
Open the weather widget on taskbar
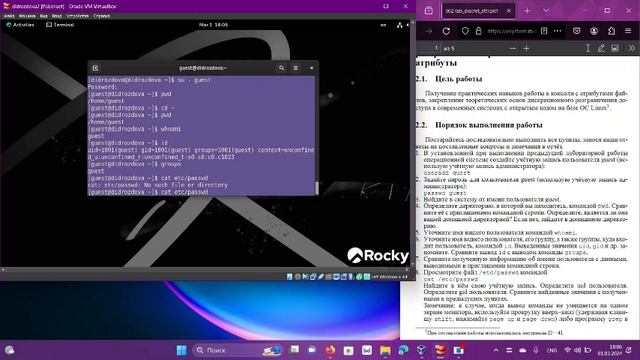click(x=9, y=350)
